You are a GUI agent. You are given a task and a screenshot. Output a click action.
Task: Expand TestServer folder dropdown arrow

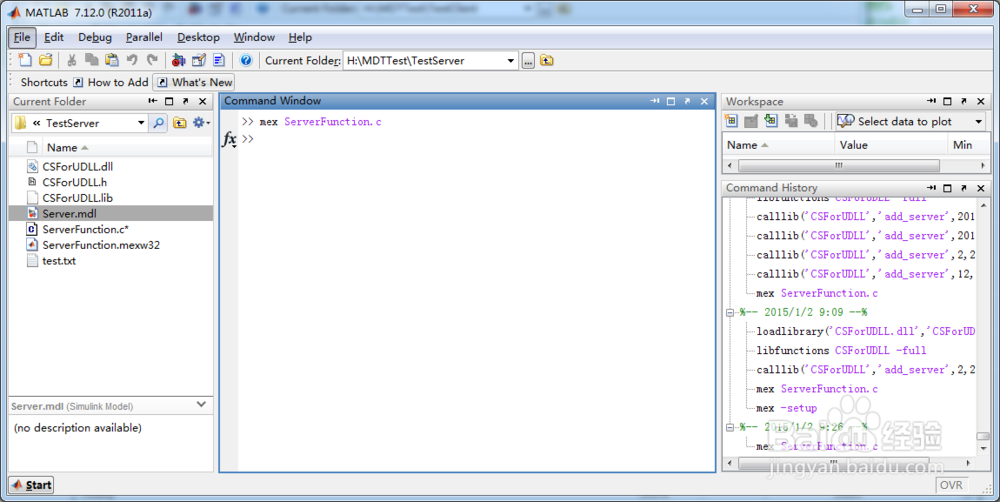(x=141, y=122)
